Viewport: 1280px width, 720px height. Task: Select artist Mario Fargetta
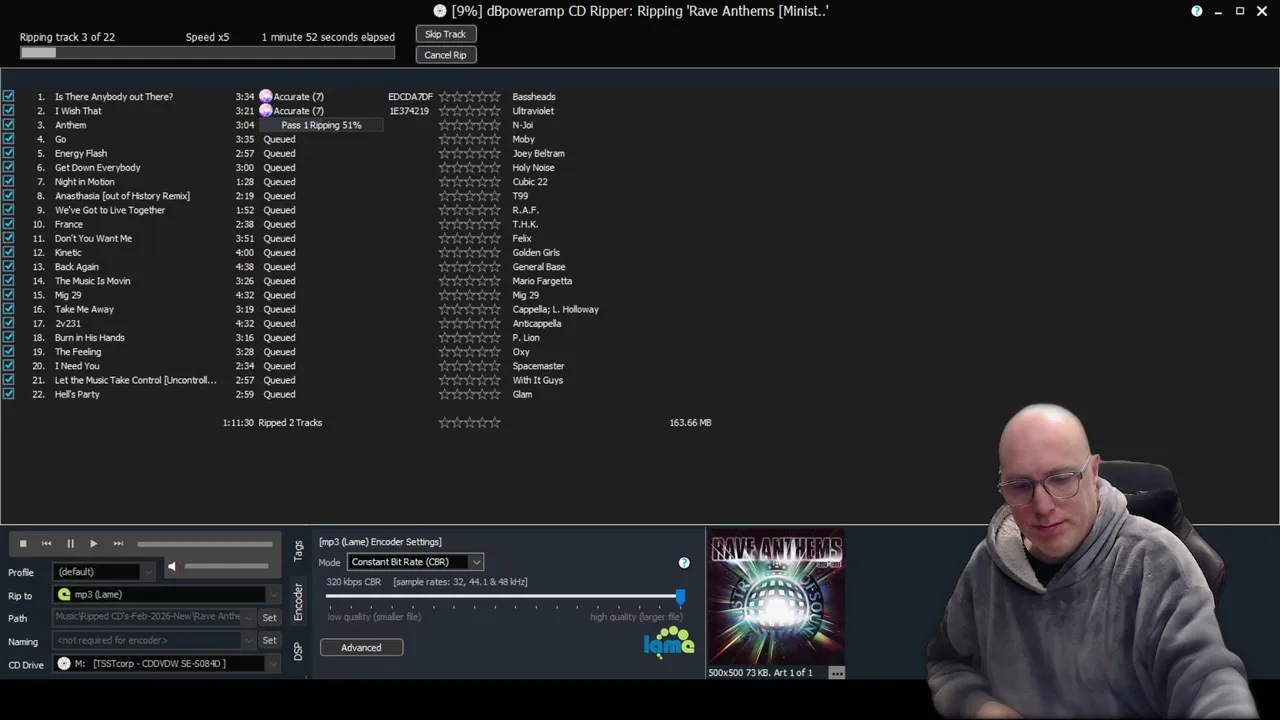pyautogui.click(x=542, y=281)
